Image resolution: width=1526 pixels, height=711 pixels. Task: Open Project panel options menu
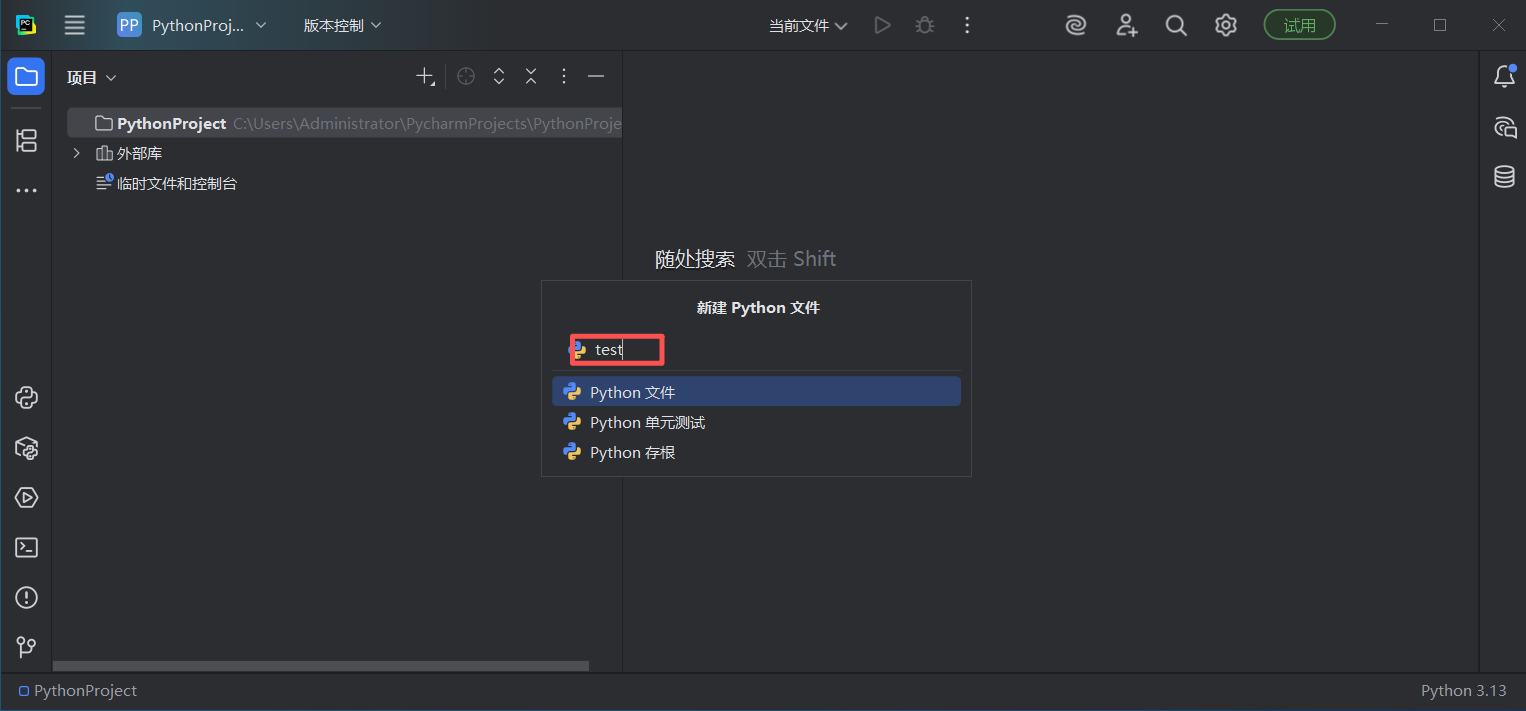(564, 76)
